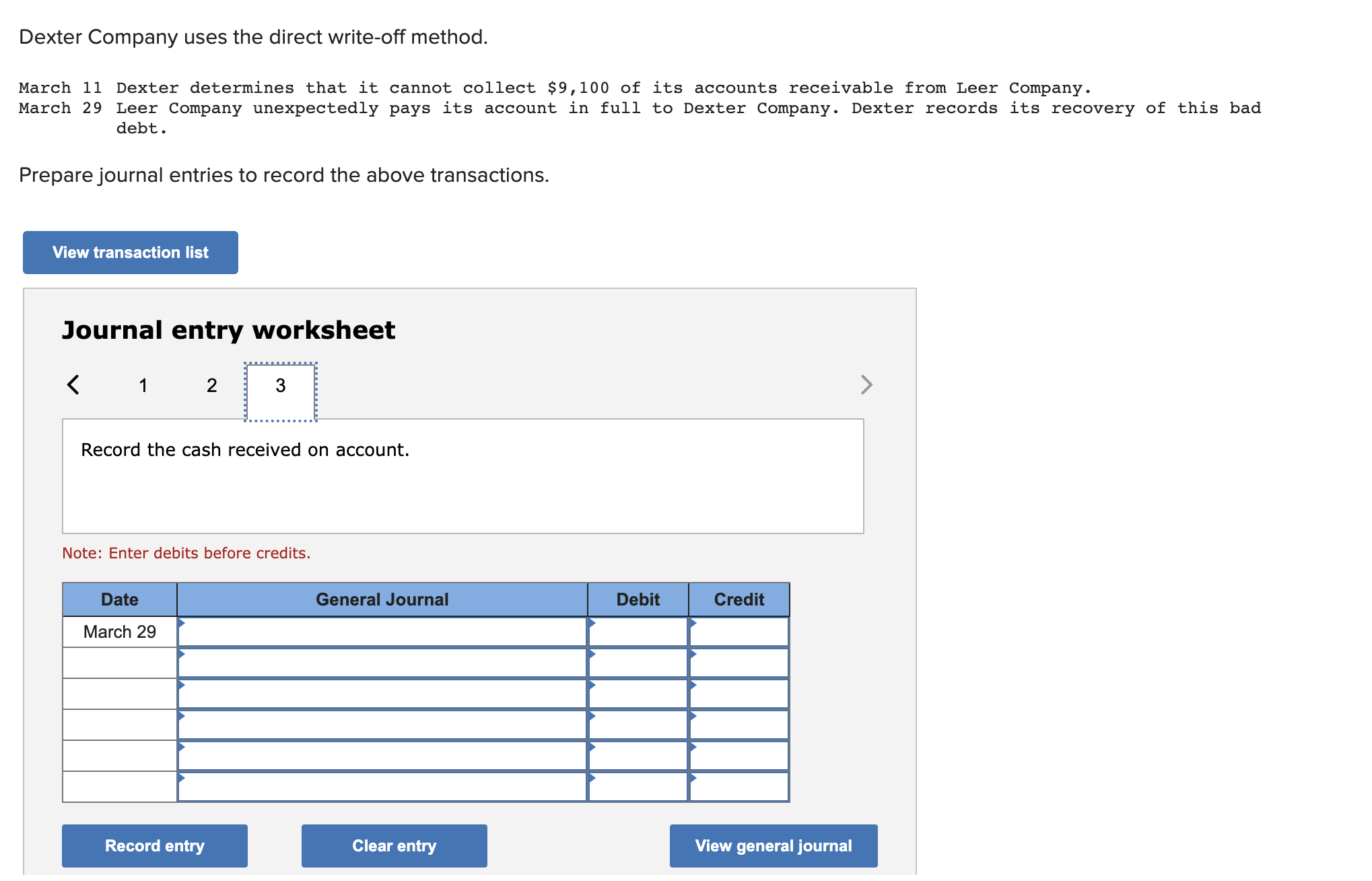1372x881 pixels.
Task: Click the next entry right arrow
Action: (866, 385)
